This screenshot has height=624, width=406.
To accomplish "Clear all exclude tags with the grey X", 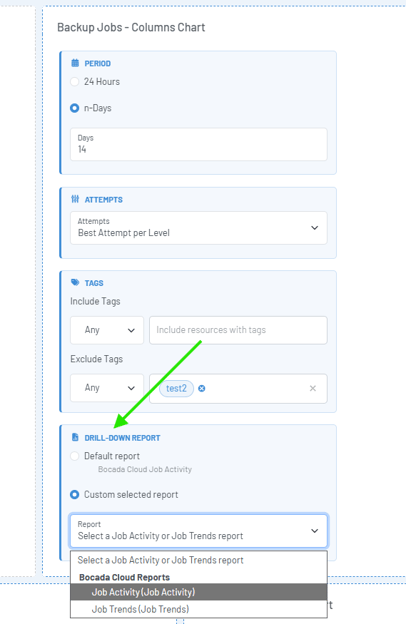I will click(x=313, y=388).
